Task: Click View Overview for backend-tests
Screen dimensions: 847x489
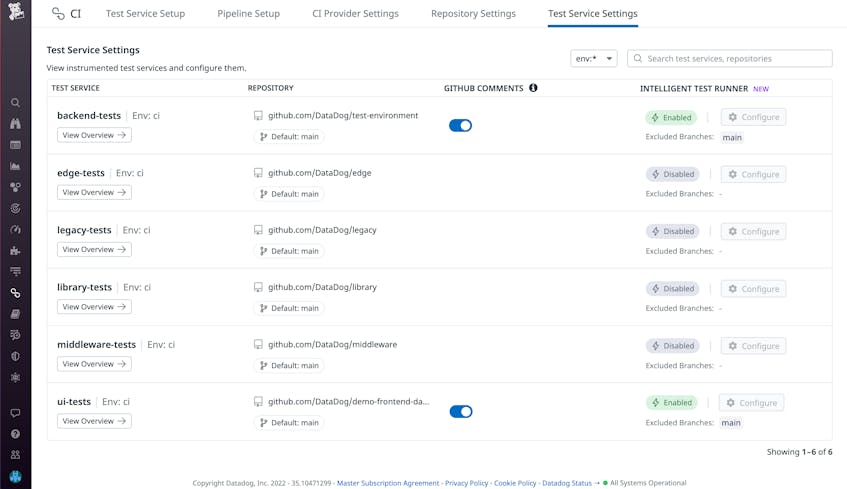Action: click(x=94, y=135)
